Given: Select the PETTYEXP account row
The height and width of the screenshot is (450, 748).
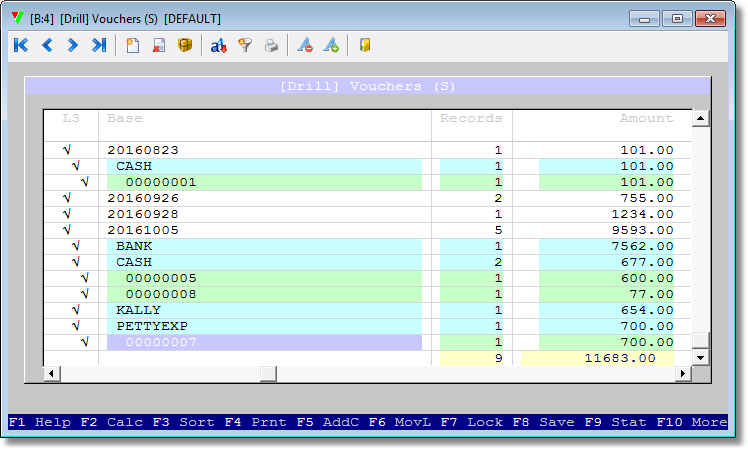Looking at the screenshot, I should pyautogui.click(x=367, y=326).
